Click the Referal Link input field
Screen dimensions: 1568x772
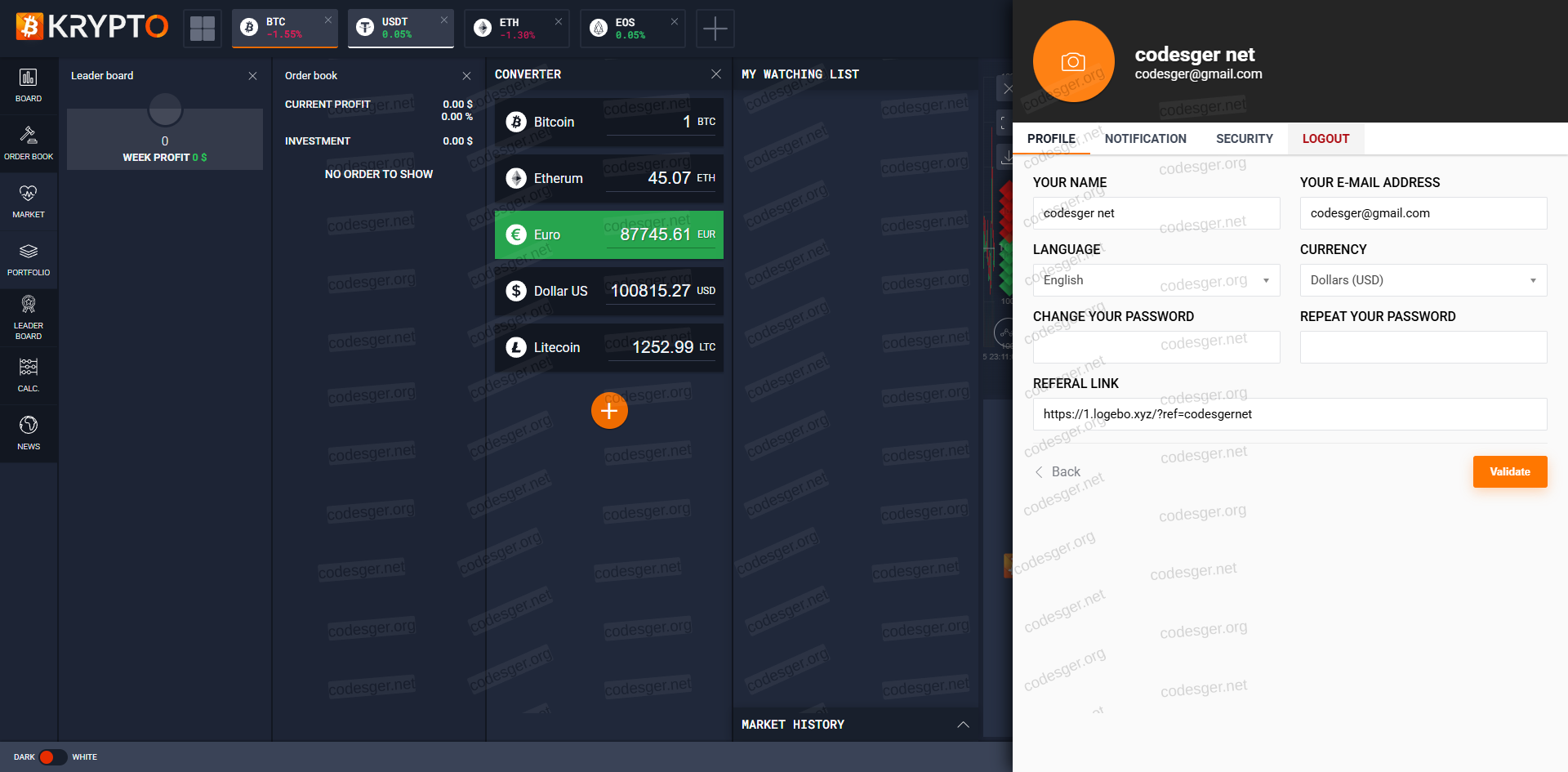[x=1289, y=414]
